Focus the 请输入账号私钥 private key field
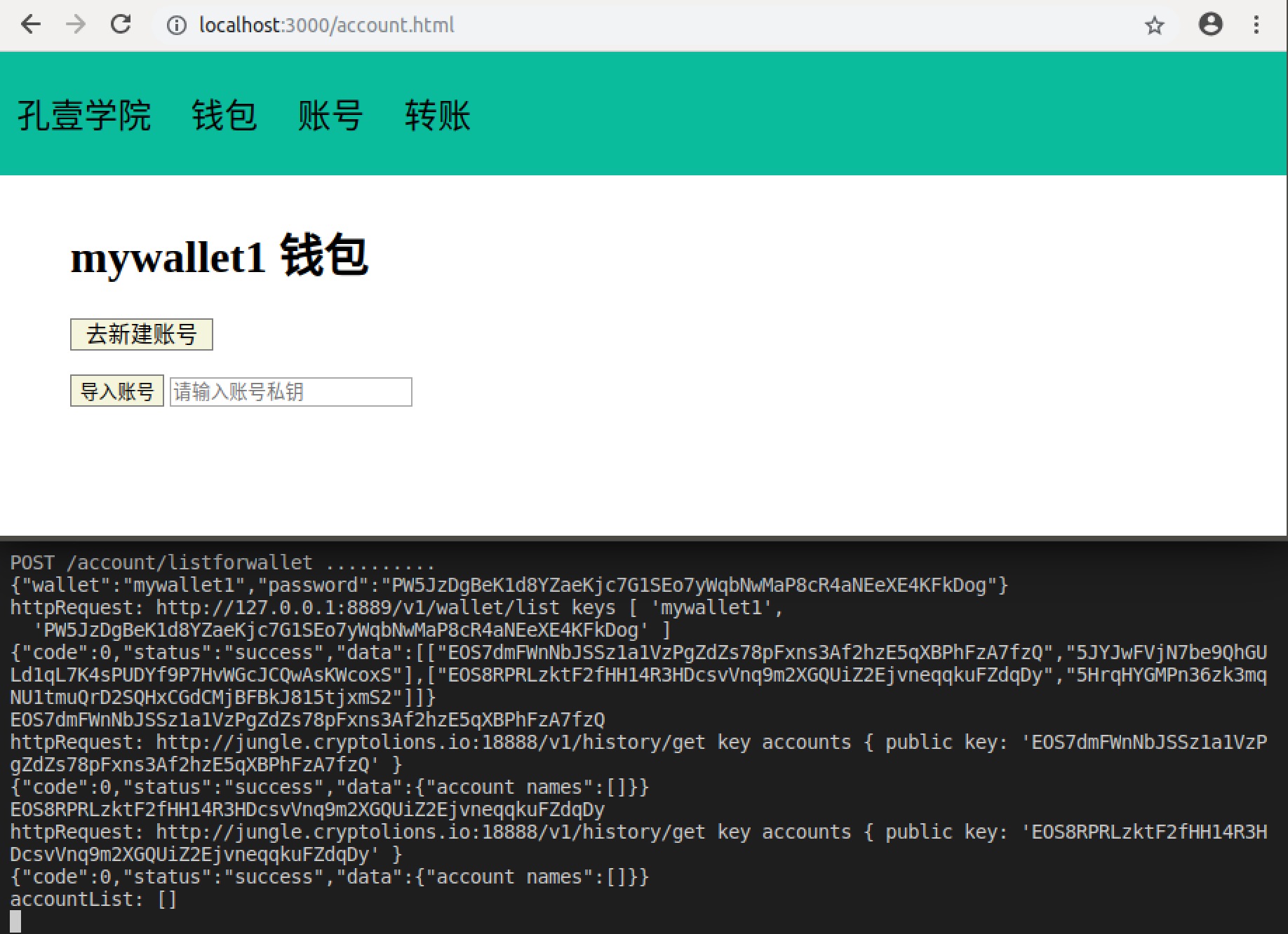Image resolution: width=1288 pixels, height=934 pixels. (291, 391)
